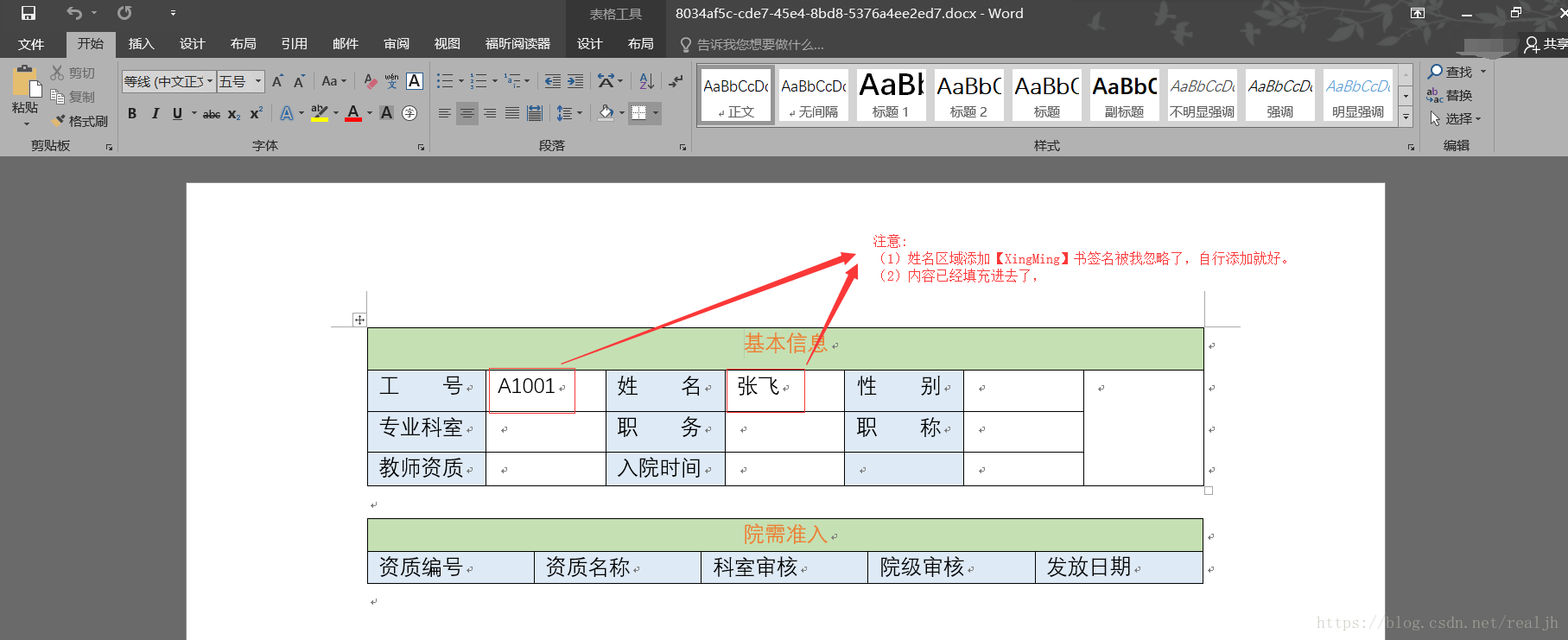
Task: Switch to 邮件 tab
Action: [345, 44]
